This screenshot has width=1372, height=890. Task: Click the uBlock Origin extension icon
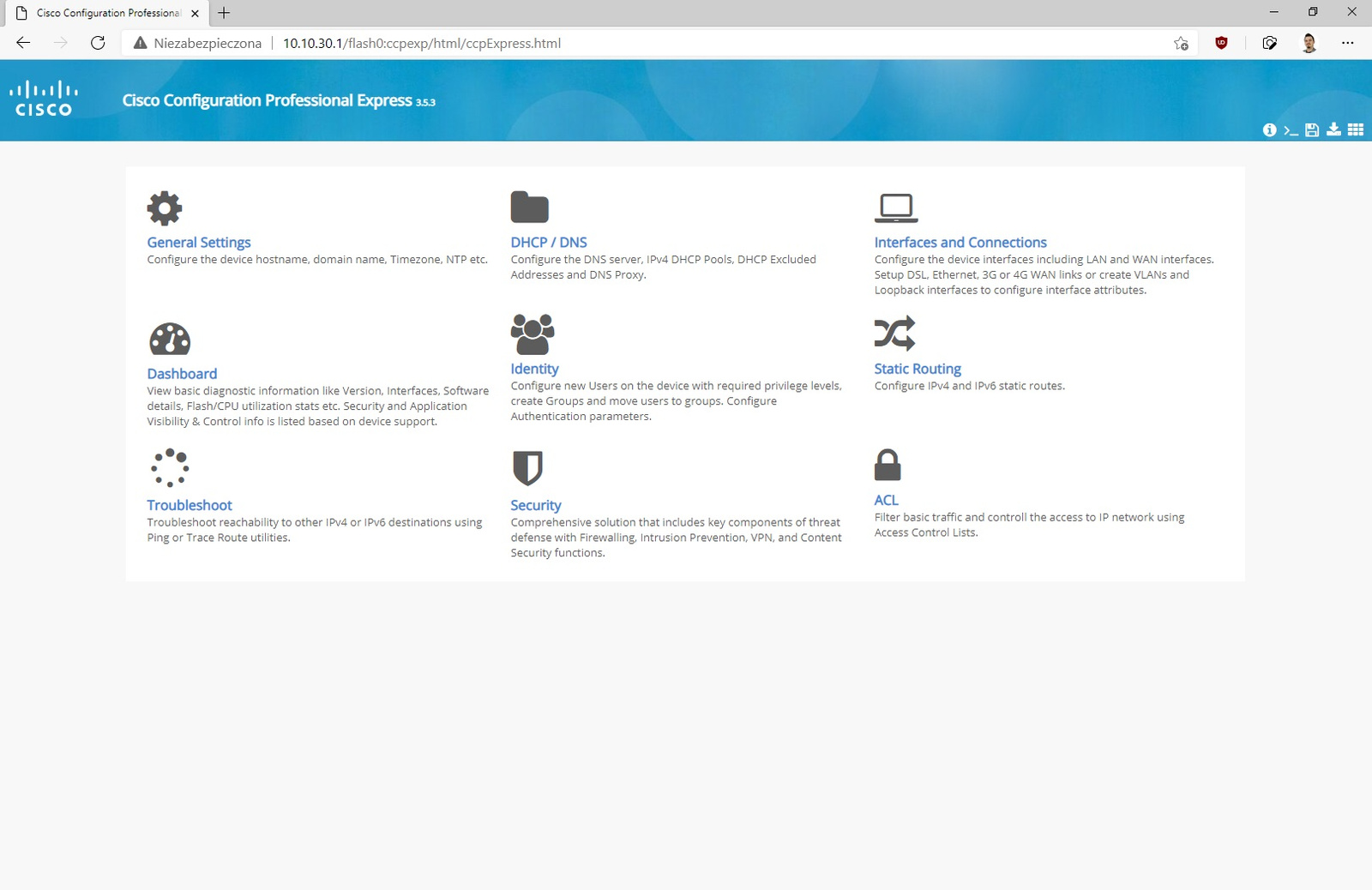point(1221,43)
